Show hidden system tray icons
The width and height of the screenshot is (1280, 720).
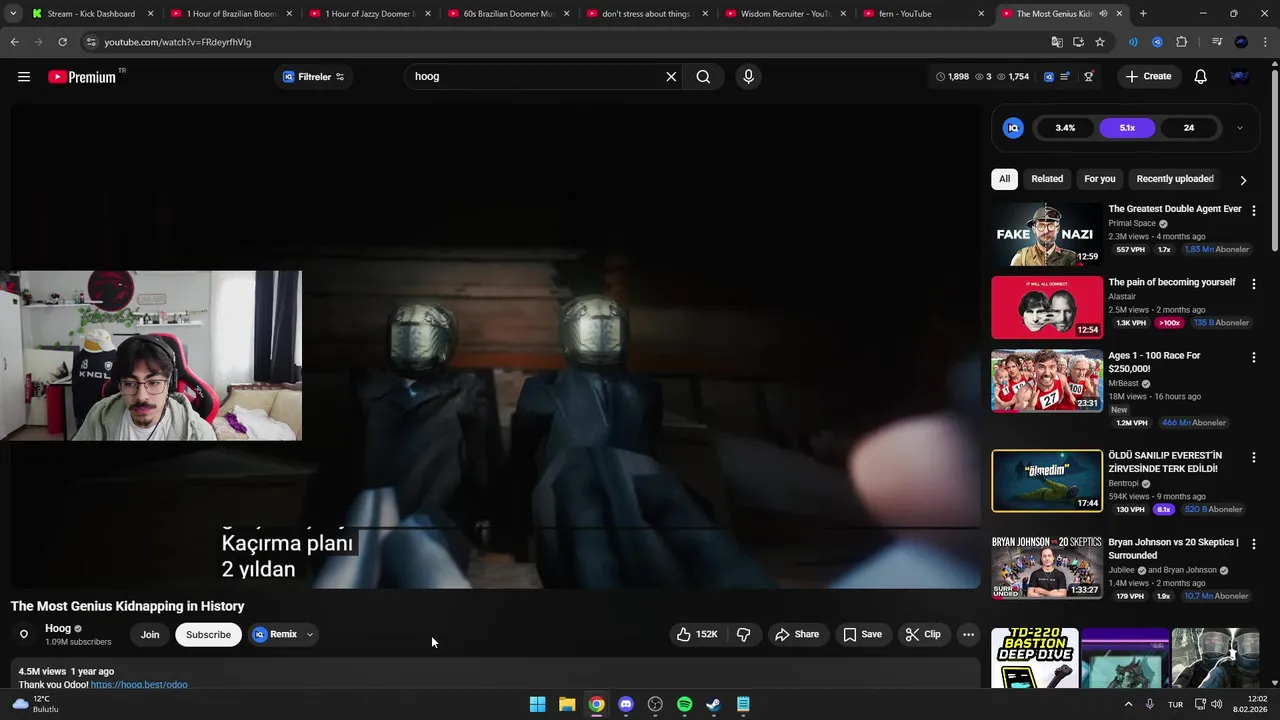pyautogui.click(x=1129, y=704)
